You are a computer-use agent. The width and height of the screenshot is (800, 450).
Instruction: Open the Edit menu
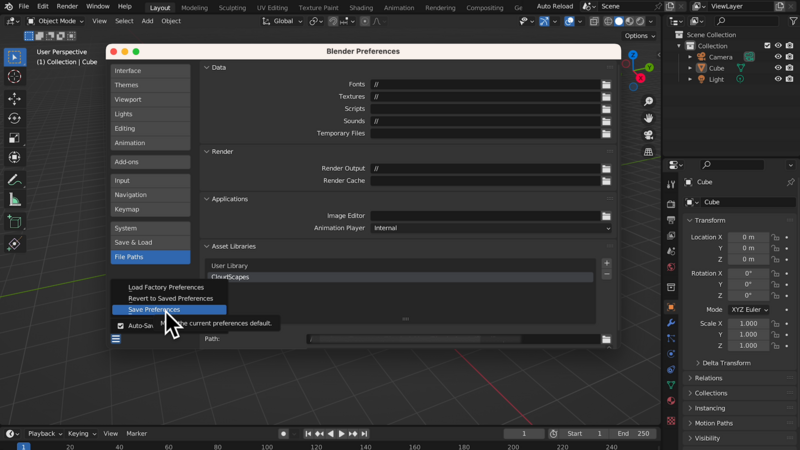click(43, 7)
